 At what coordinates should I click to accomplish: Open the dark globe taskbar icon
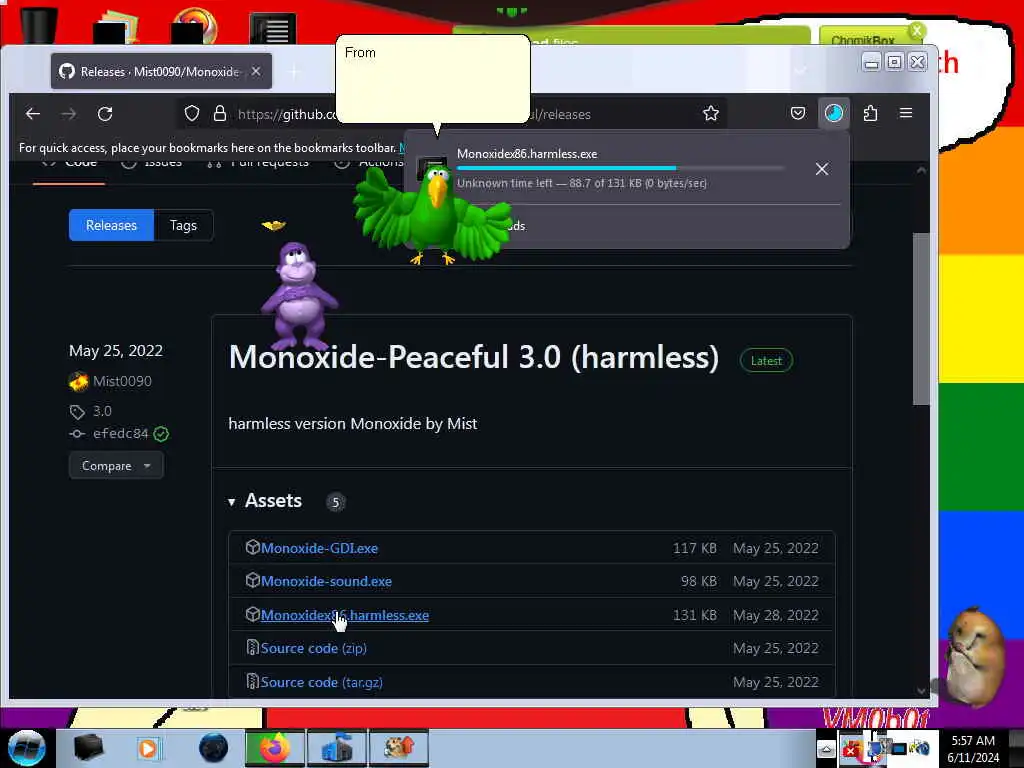pos(213,748)
